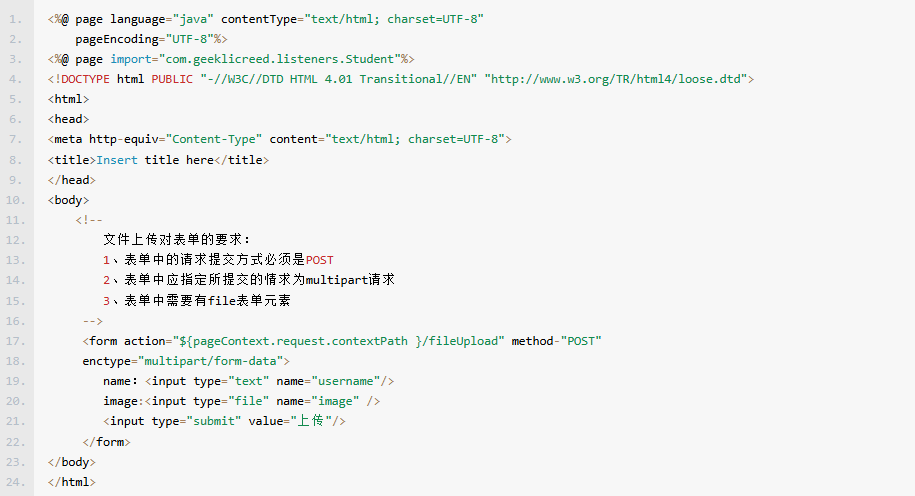
Task: Click line number 1 in the gutter
Action: click(14, 19)
